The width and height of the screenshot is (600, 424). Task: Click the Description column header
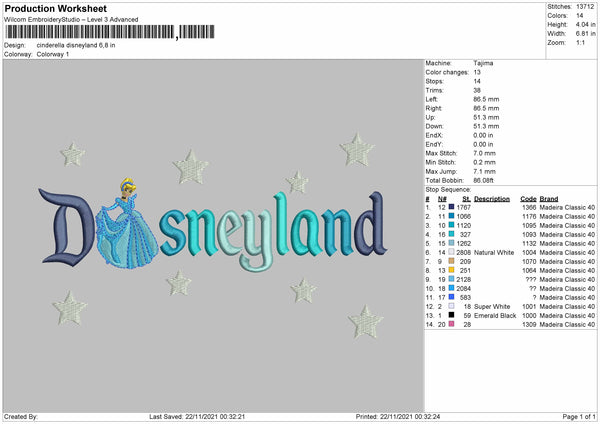(492, 199)
